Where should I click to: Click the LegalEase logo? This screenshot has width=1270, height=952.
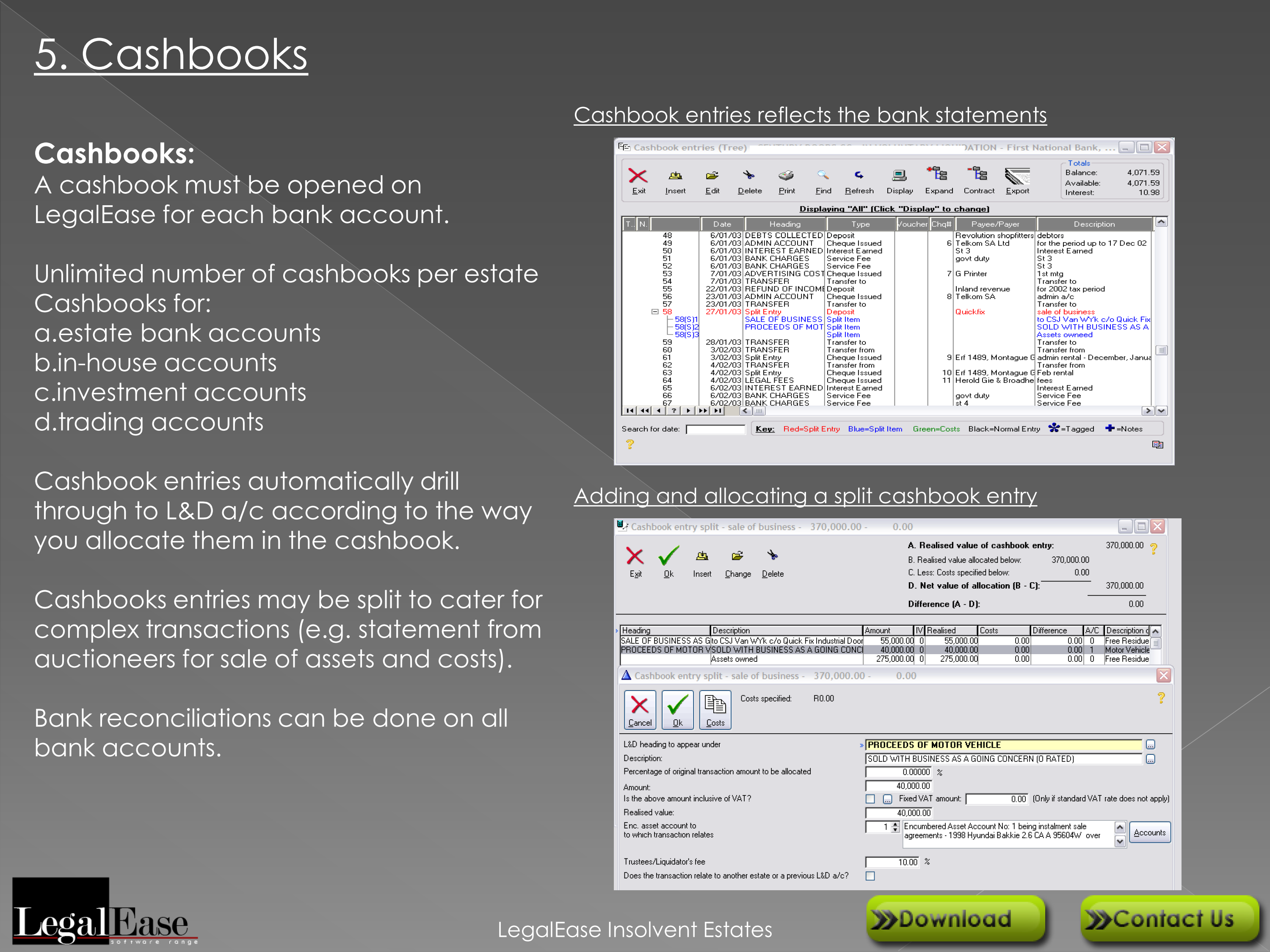[105, 912]
